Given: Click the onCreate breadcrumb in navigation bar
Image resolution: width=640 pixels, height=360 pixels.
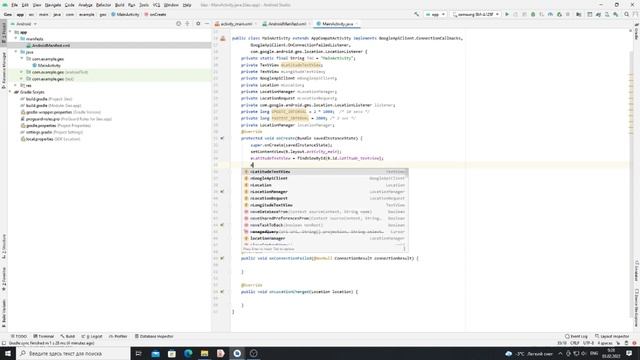Looking at the screenshot, I should point(155,14).
